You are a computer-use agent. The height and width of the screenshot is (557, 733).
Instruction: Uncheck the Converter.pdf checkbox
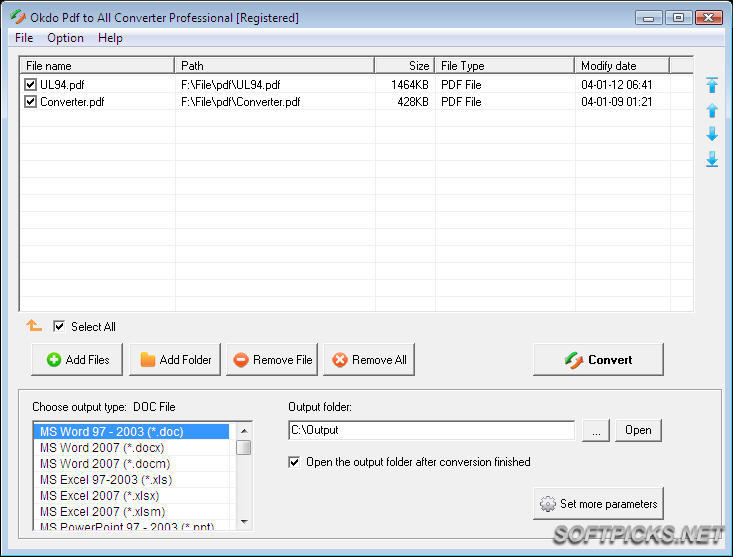tap(30, 101)
